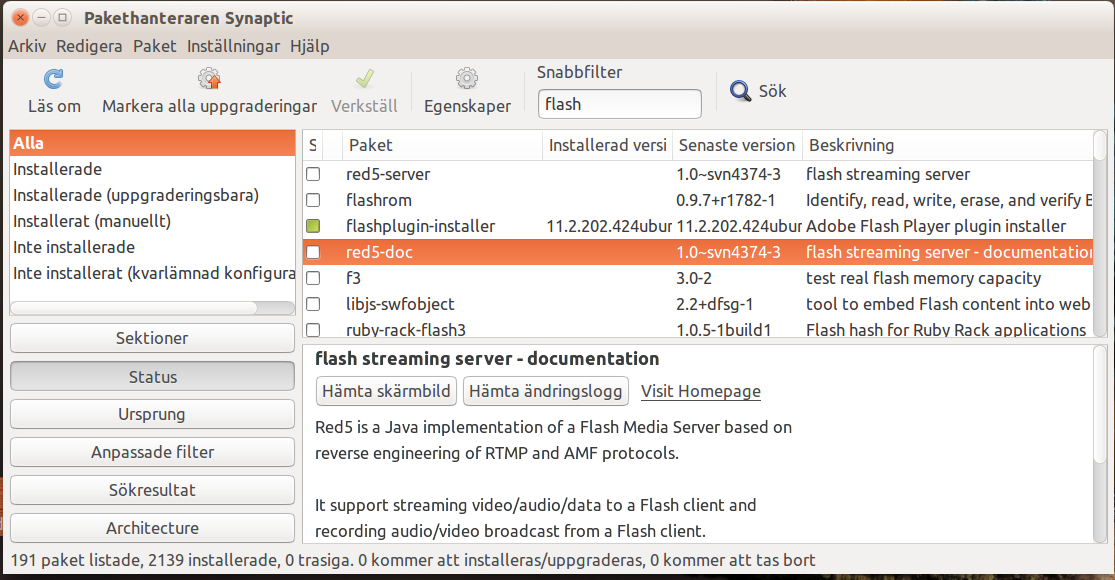Toggle the libjs-swfobject checkbox
The image size is (1115, 580).
[313, 304]
